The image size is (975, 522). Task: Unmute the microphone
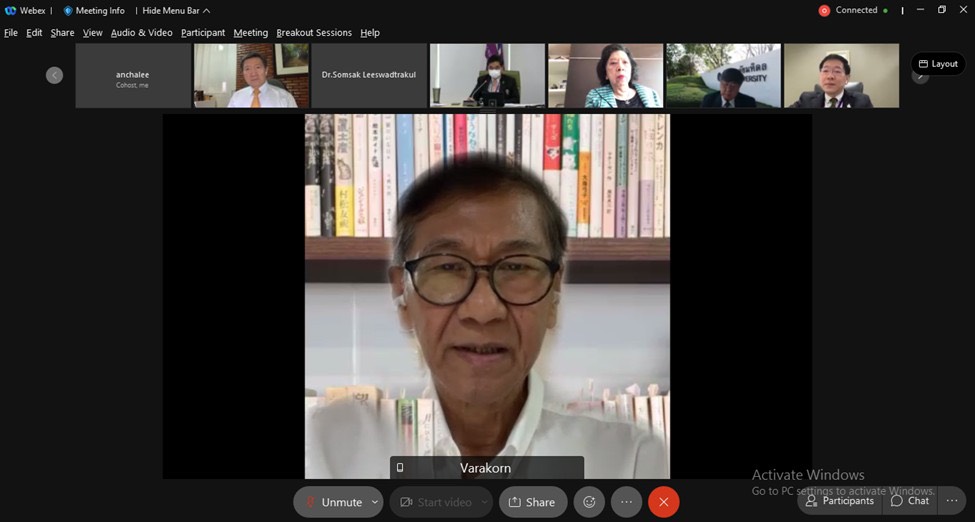point(332,502)
